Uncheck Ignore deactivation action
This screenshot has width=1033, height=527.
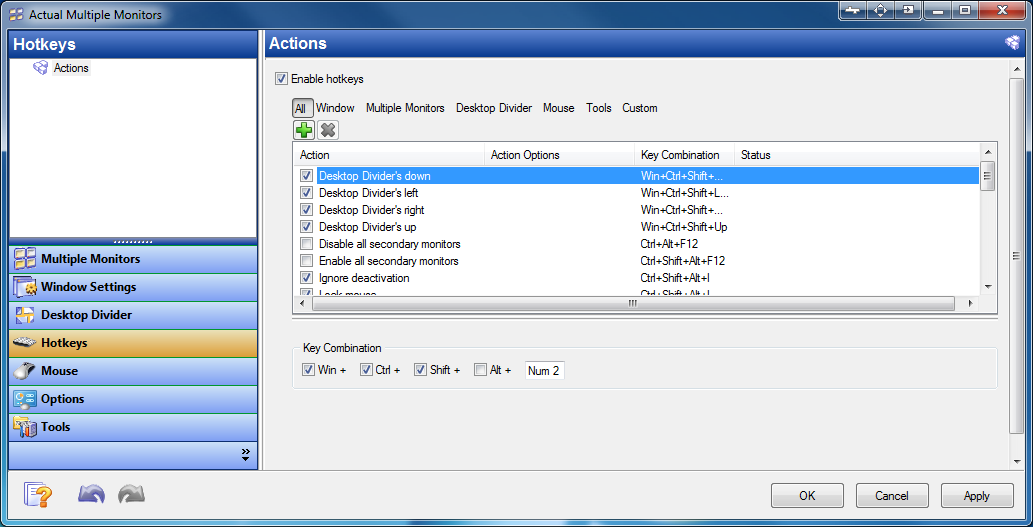point(306,278)
